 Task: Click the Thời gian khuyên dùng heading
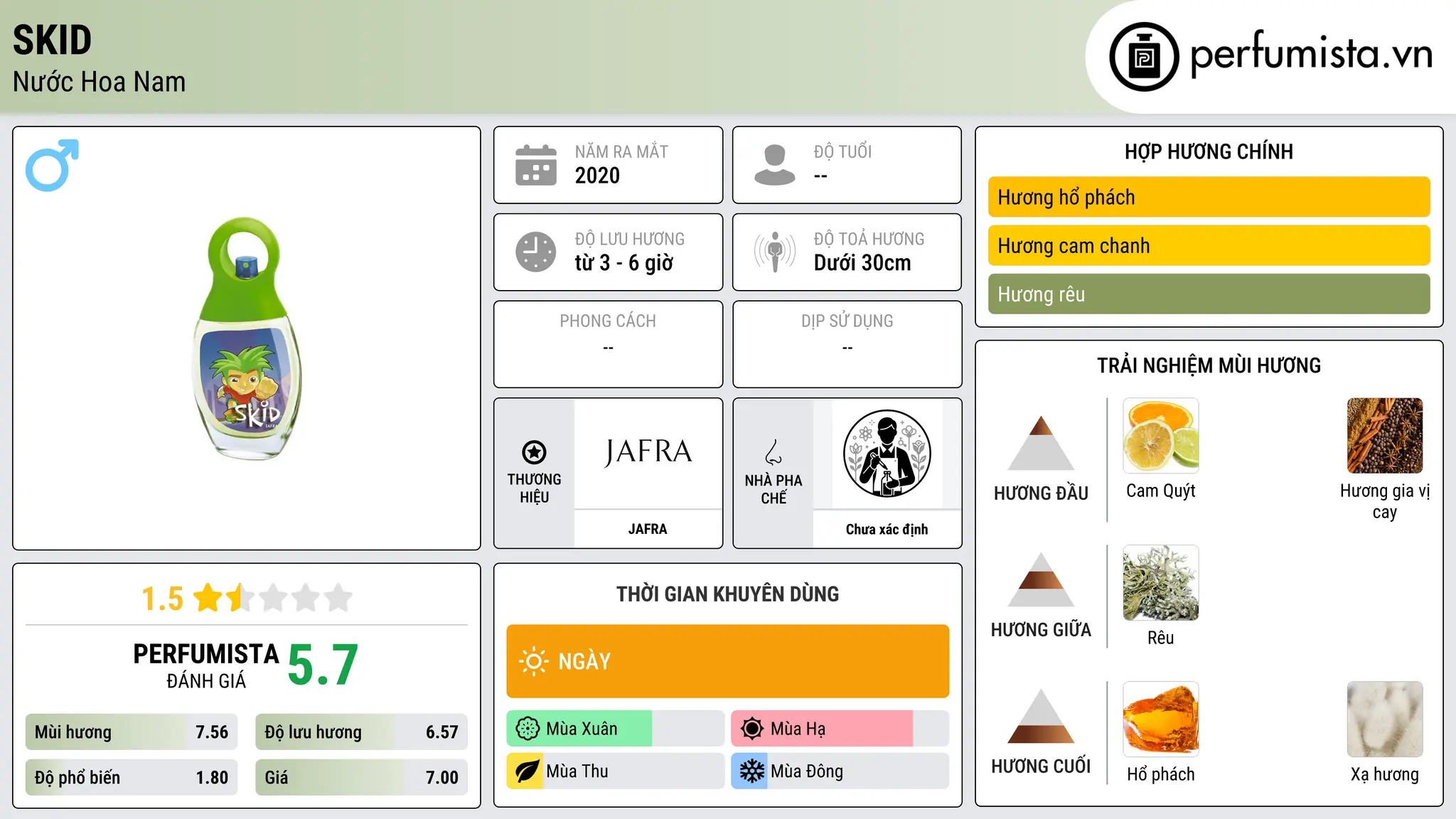pos(727,594)
